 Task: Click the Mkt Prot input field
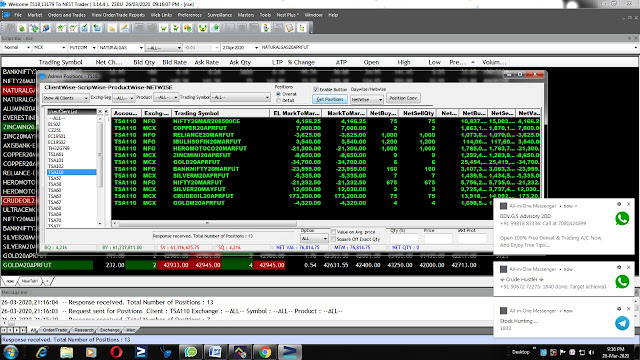pyautogui.click(x=471, y=238)
